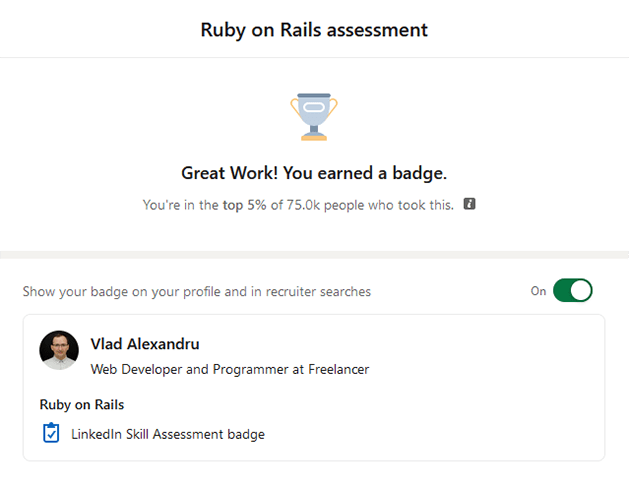Open Vlad Alexandru's profile photo
Viewport: 629px width, 486px height.
click(59, 350)
